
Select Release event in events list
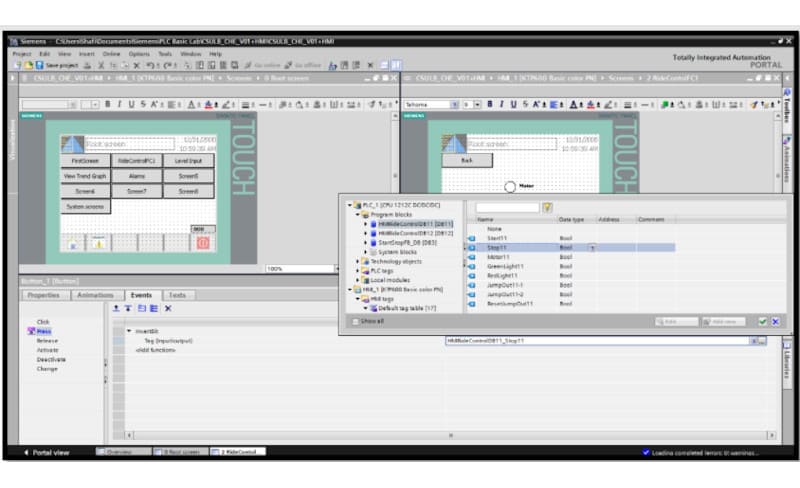tap(47, 340)
